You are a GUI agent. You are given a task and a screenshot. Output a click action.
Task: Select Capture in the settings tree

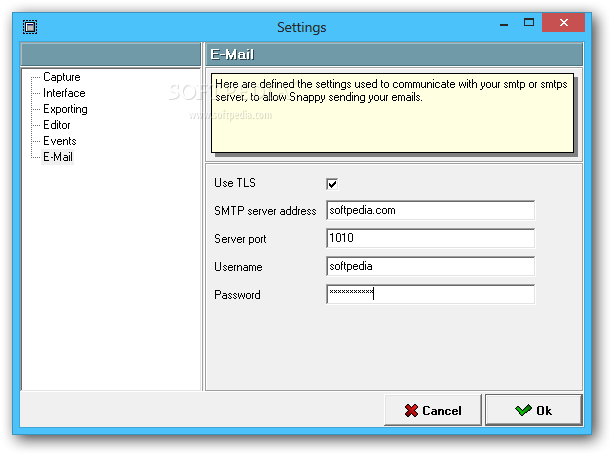click(x=62, y=77)
